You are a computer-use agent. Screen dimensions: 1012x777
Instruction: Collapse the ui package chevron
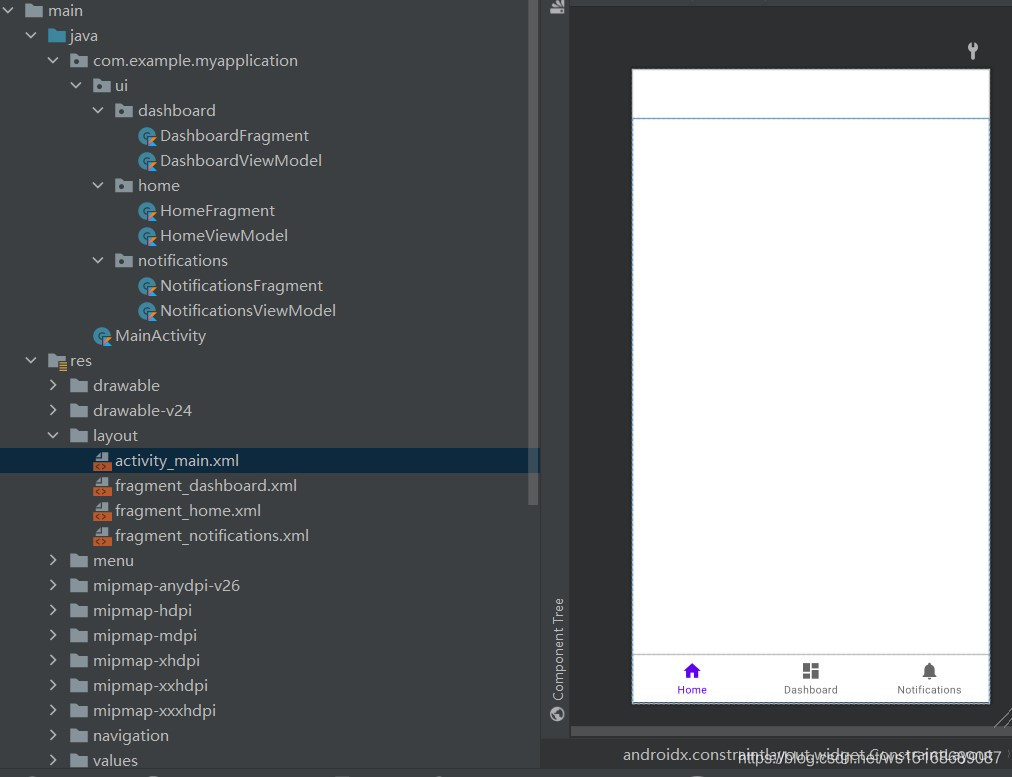coord(76,85)
